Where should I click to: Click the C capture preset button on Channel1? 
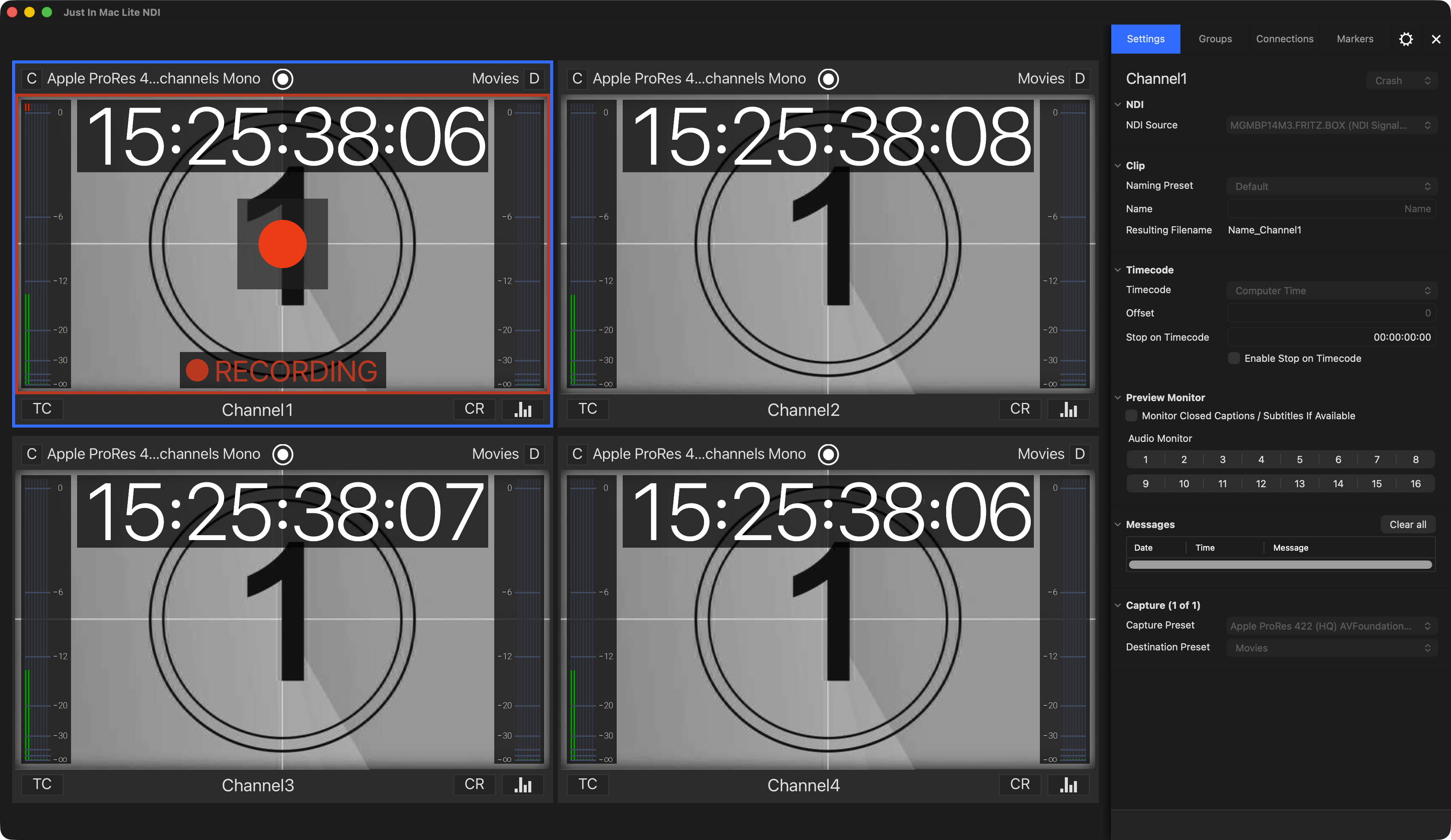click(x=32, y=79)
